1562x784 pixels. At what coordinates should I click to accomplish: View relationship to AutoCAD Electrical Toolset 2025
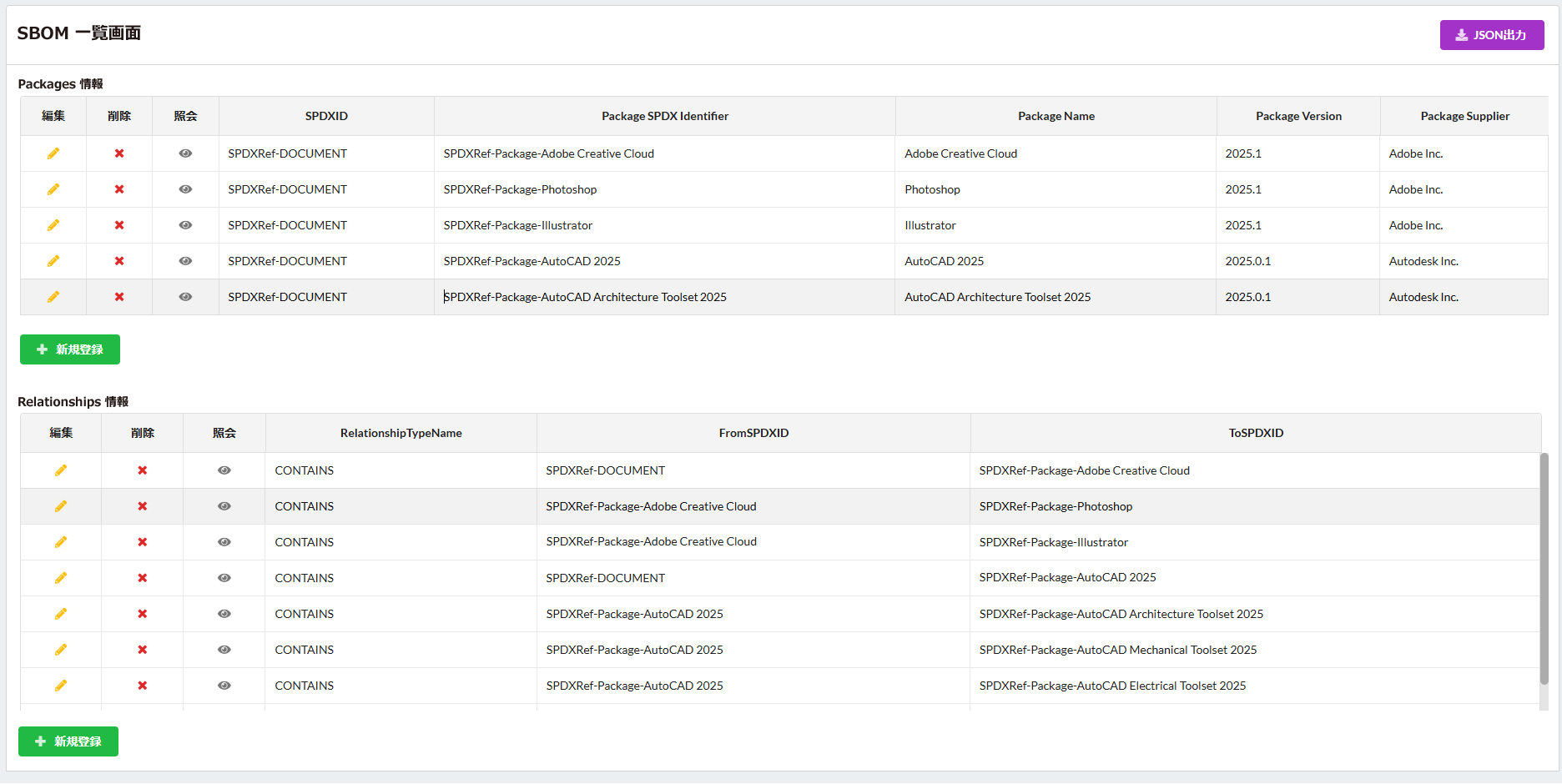click(224, 686)
